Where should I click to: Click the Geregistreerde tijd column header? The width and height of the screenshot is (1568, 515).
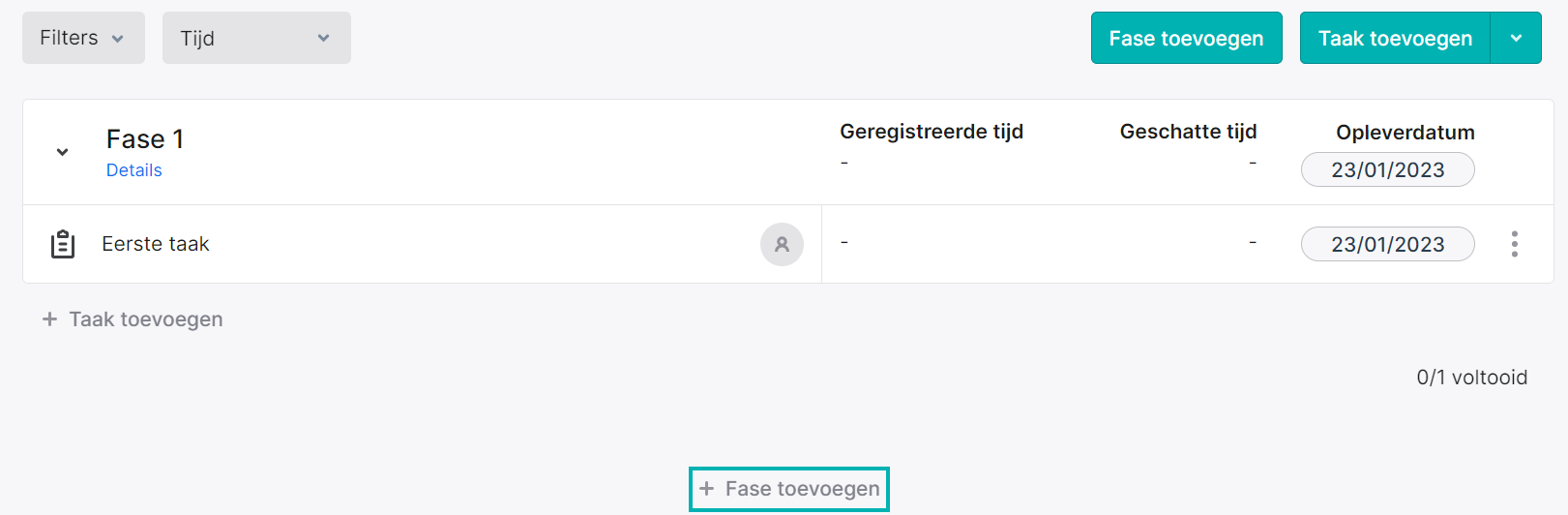pyautogui.click(x=932, y=132)
